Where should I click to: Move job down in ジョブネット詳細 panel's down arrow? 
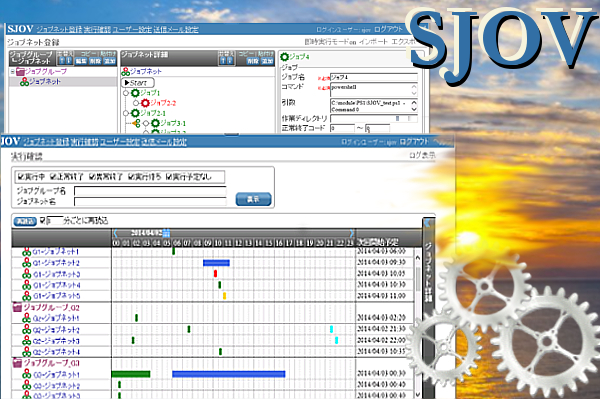230,61
